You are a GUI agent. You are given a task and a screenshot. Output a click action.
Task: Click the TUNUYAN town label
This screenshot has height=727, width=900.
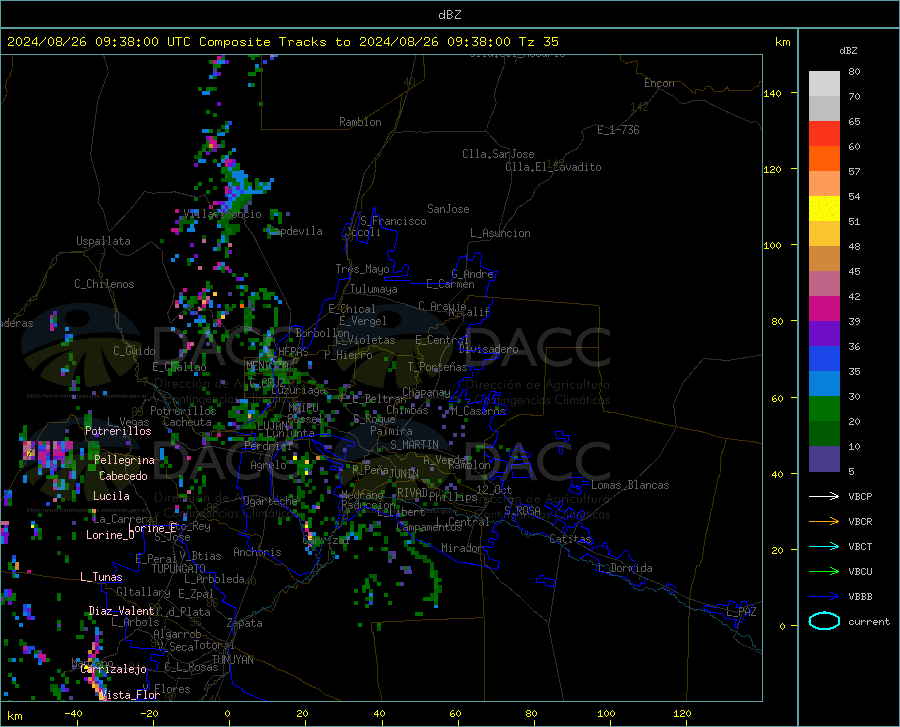click(232, 660)
